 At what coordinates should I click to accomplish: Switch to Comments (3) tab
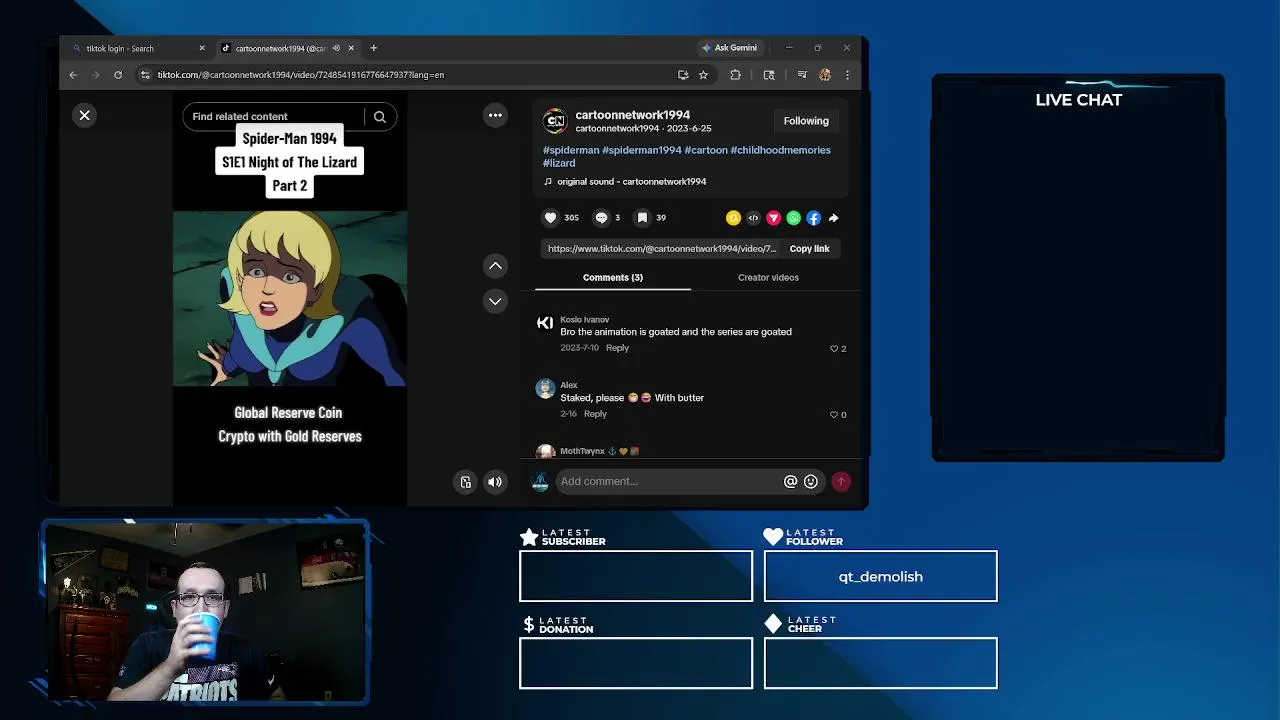pyautogui.click(x=613, y=278)
